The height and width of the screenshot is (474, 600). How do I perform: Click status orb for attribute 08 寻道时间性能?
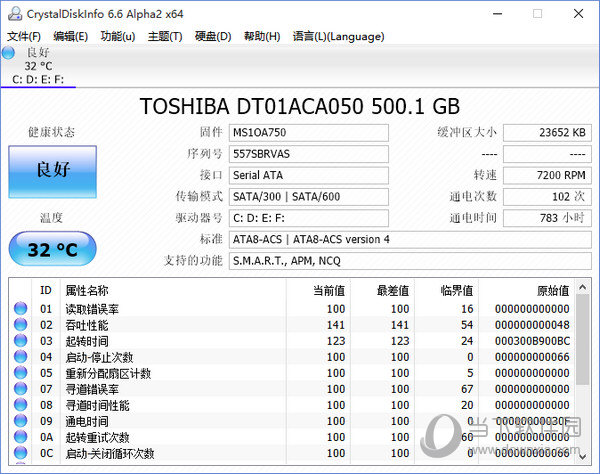click(20, 405)
